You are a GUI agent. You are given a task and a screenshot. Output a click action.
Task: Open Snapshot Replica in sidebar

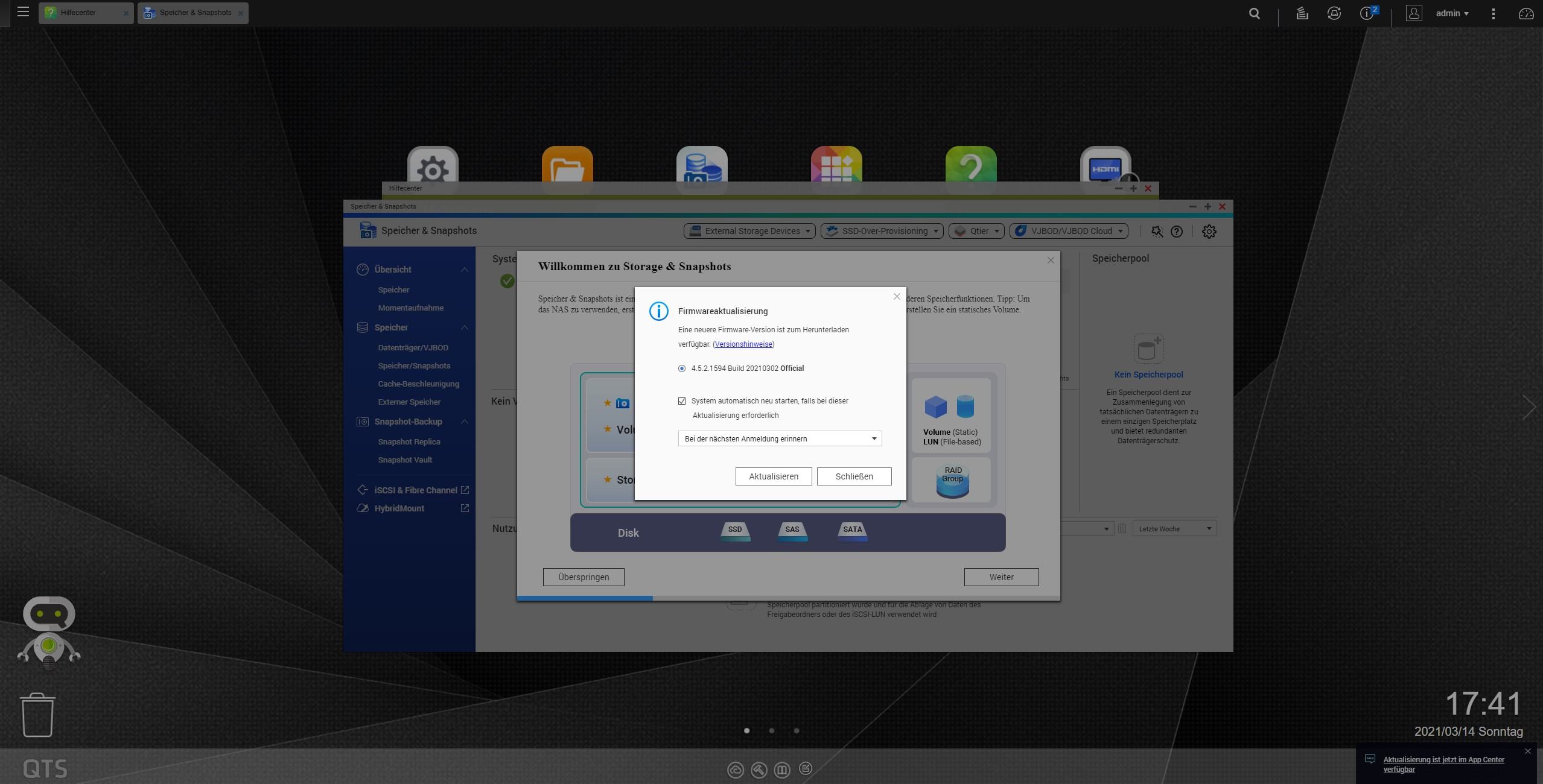(409, 442)
